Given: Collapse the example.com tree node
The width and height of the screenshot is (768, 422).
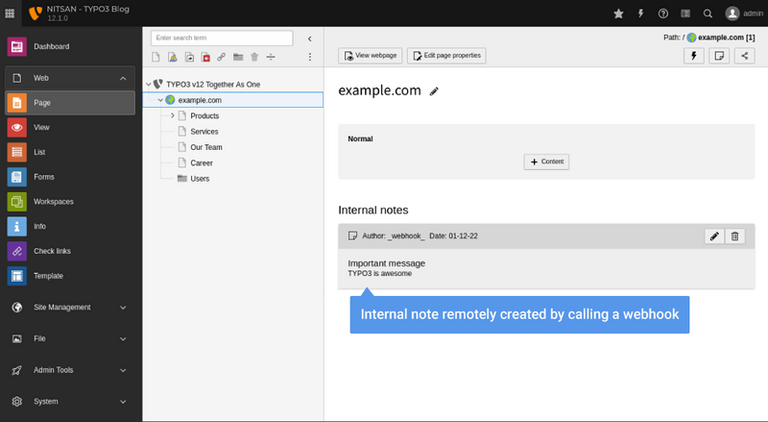Looking at the screenshot, I should click(159, 100).
